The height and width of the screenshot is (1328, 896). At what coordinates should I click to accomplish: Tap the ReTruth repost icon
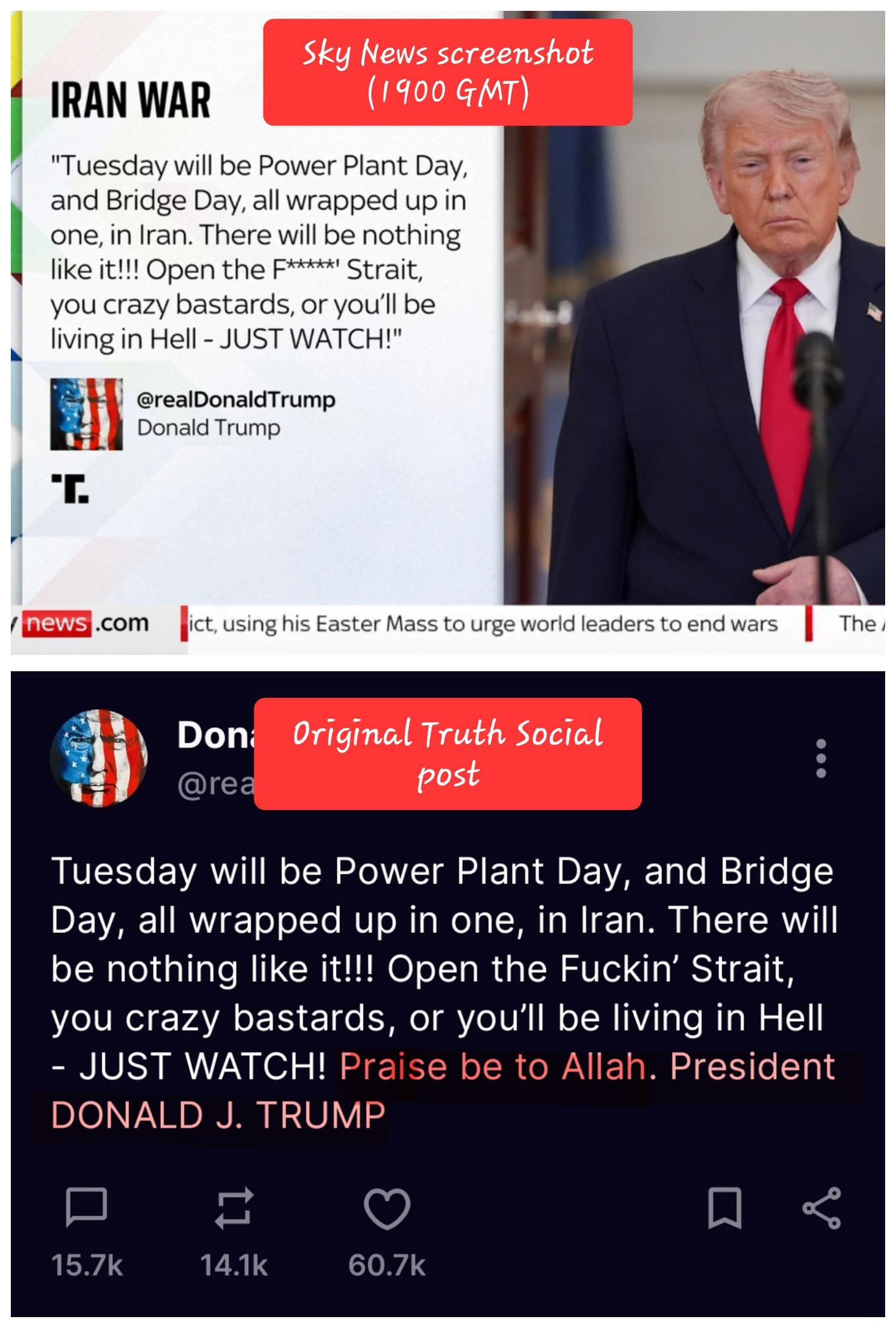[234, 1208]
